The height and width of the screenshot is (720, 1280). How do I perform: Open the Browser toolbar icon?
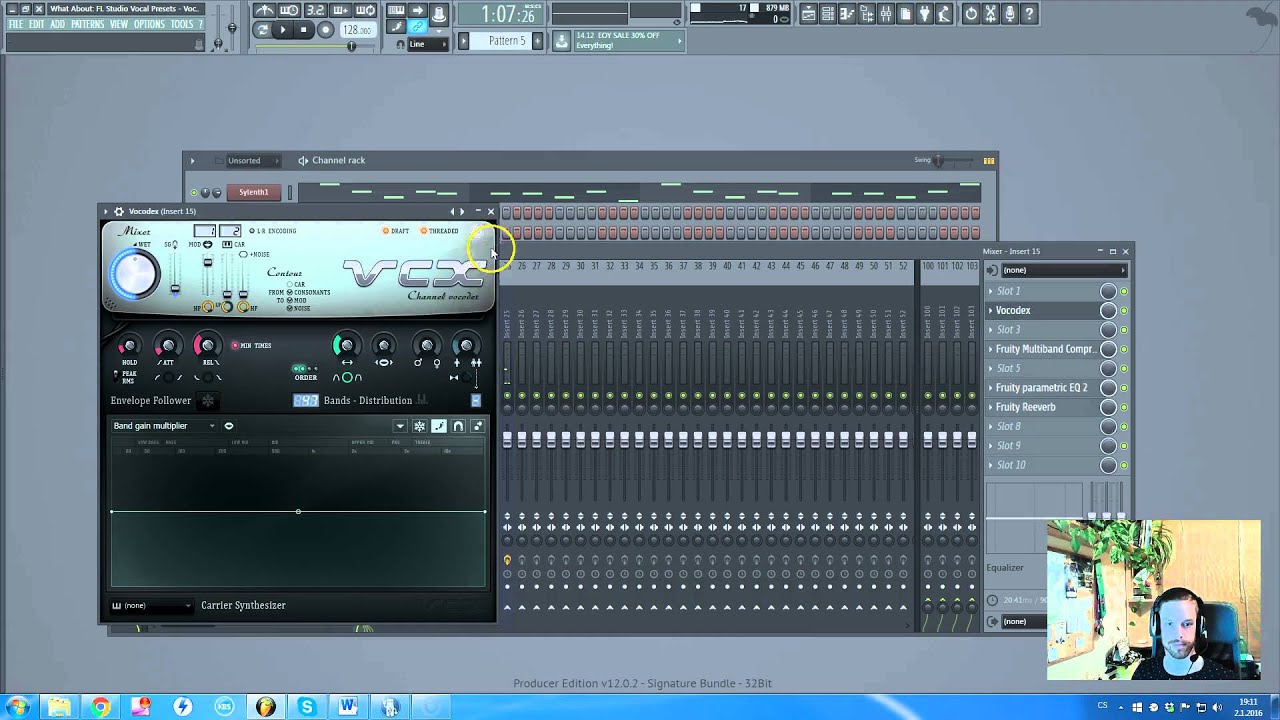coord(867,14)
